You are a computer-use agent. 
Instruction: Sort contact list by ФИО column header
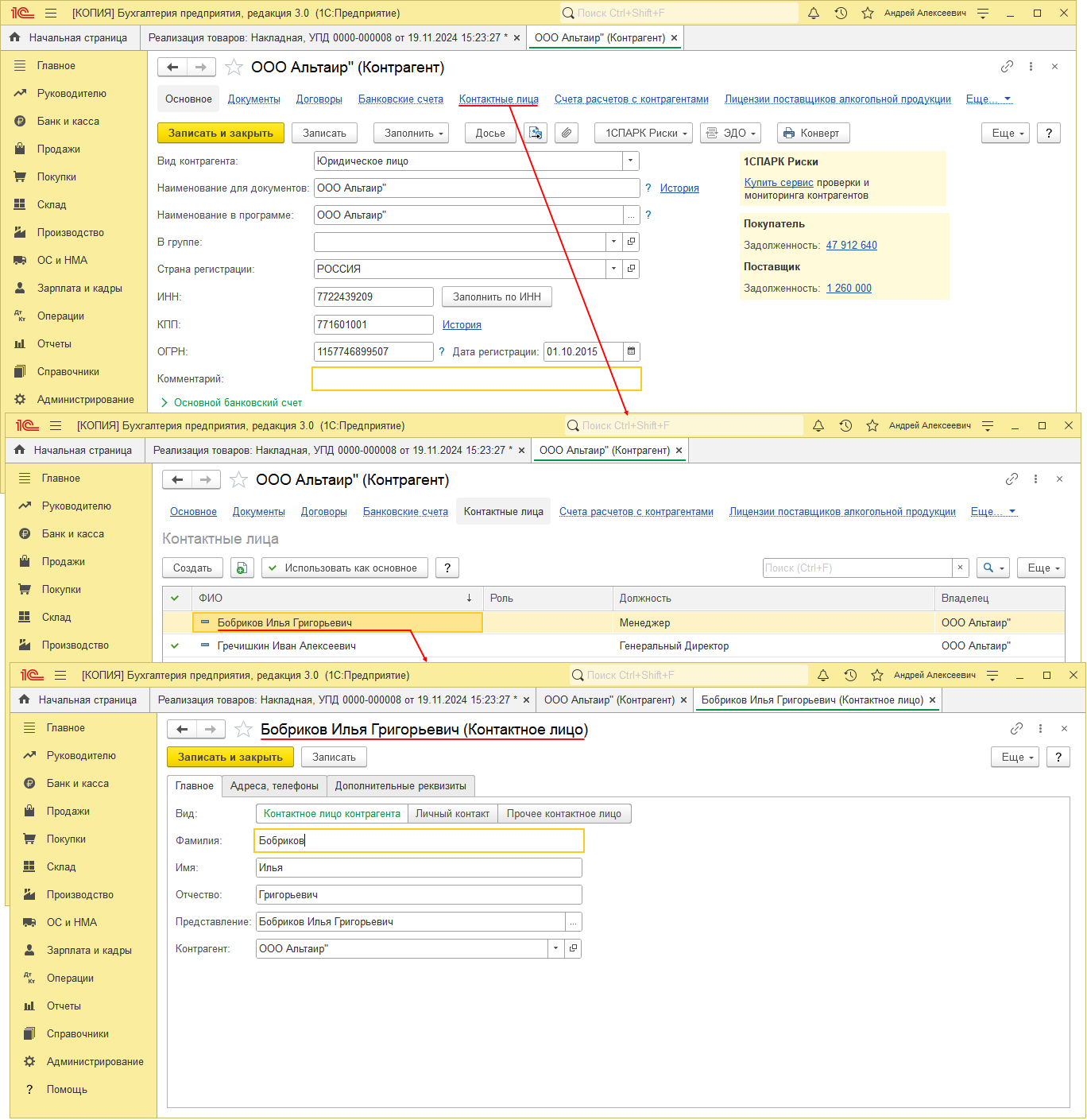coord(337,599)
